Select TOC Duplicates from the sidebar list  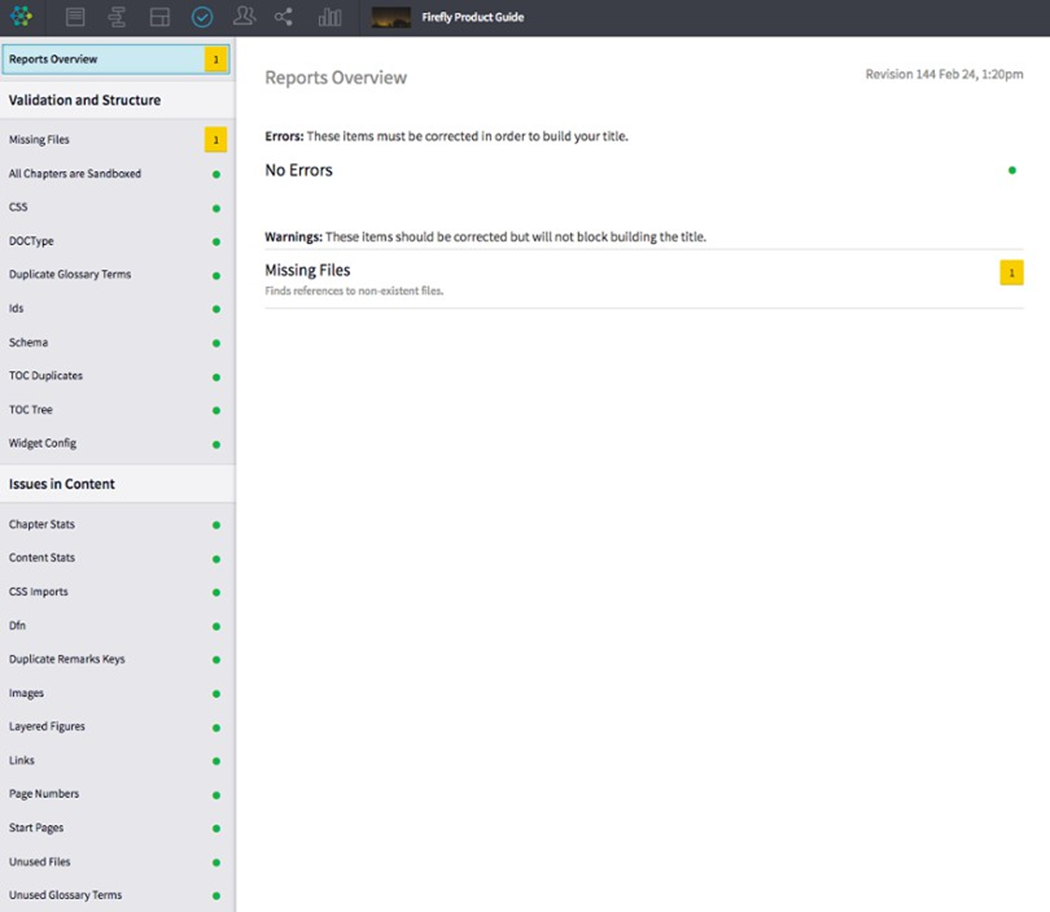[45, 375]
